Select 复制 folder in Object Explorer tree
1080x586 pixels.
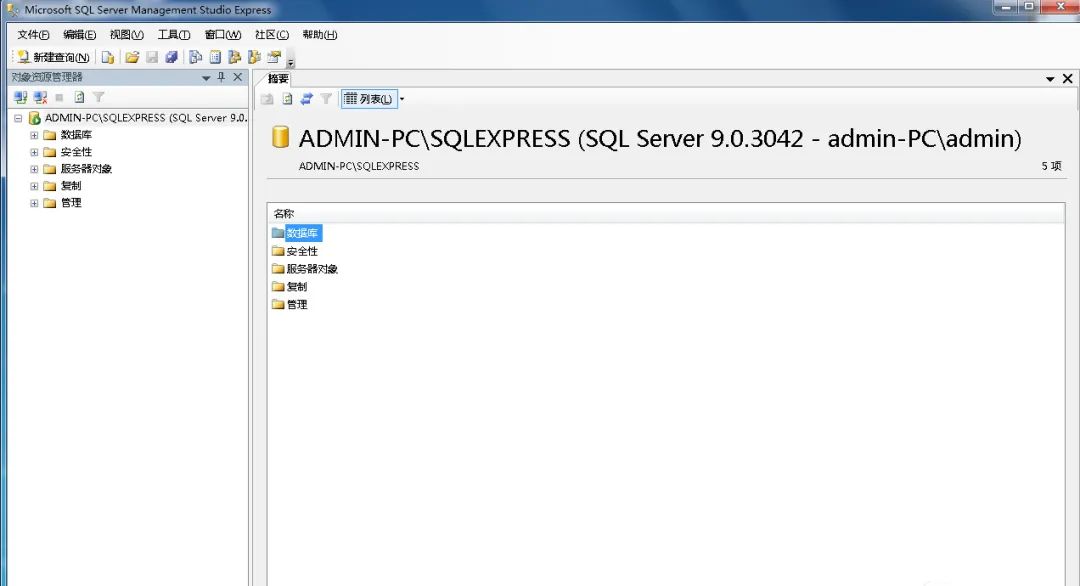[71, 186]
